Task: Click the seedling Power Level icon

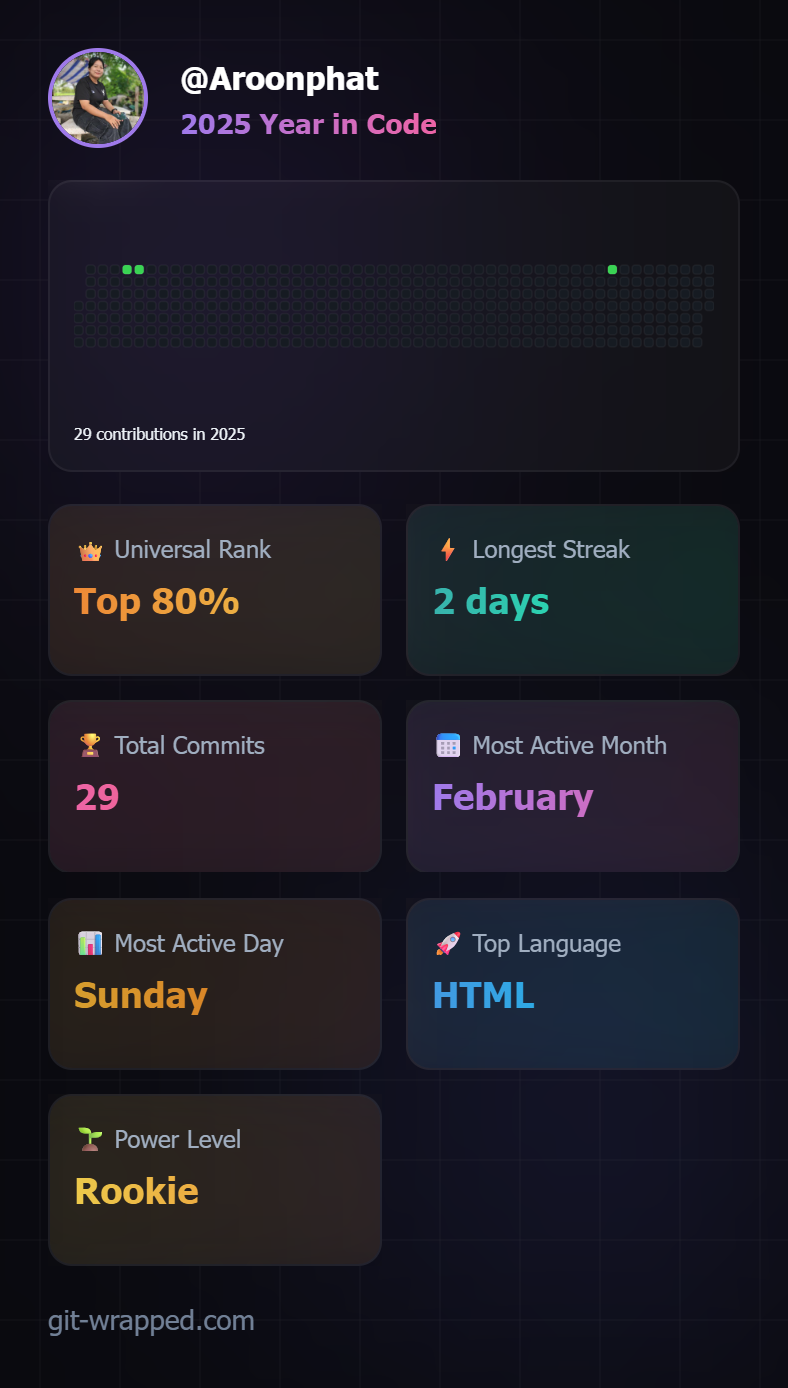Action: tap(90, 1139)
